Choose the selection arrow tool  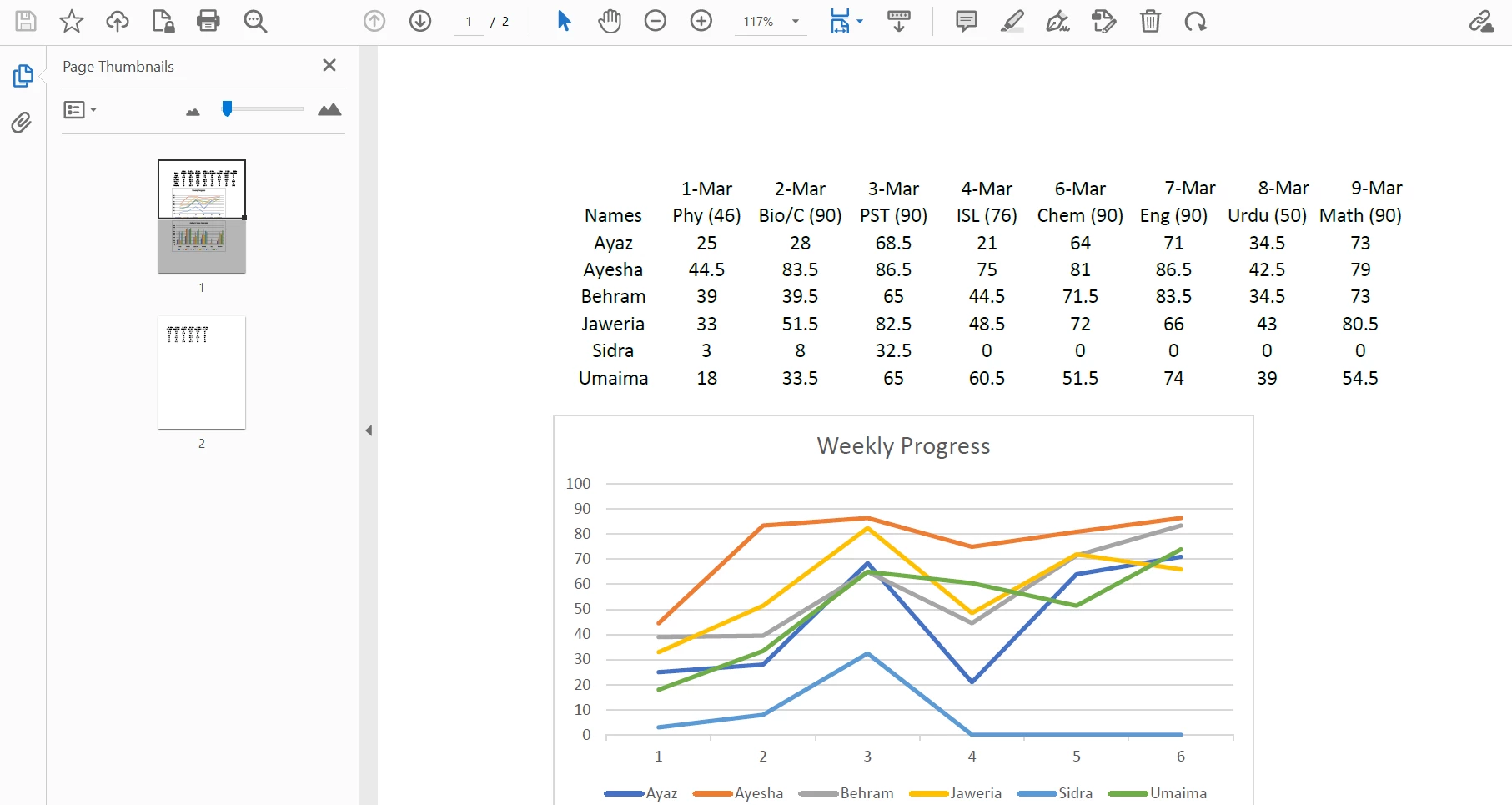(x=565, y=21)
